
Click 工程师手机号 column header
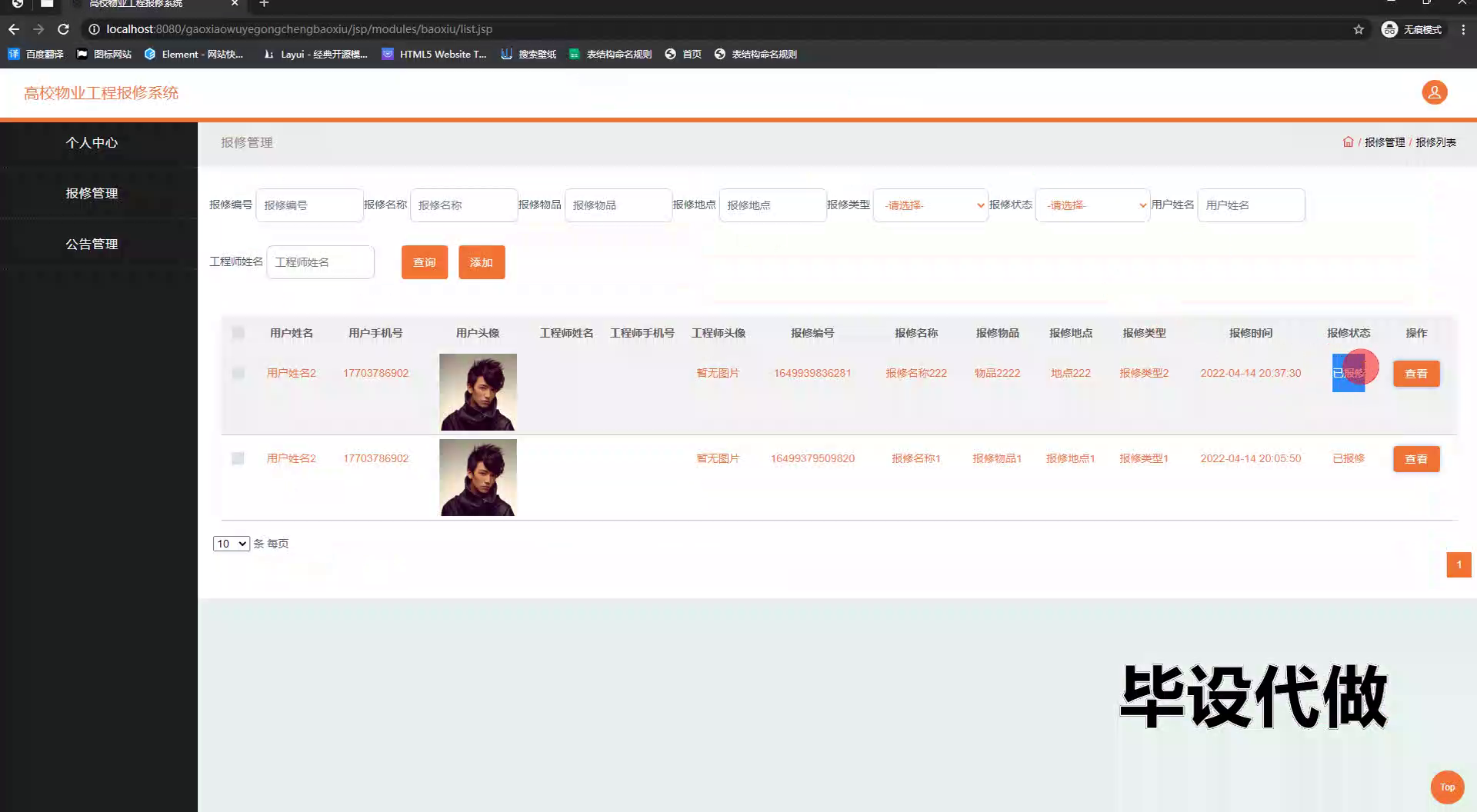(642, 333)
